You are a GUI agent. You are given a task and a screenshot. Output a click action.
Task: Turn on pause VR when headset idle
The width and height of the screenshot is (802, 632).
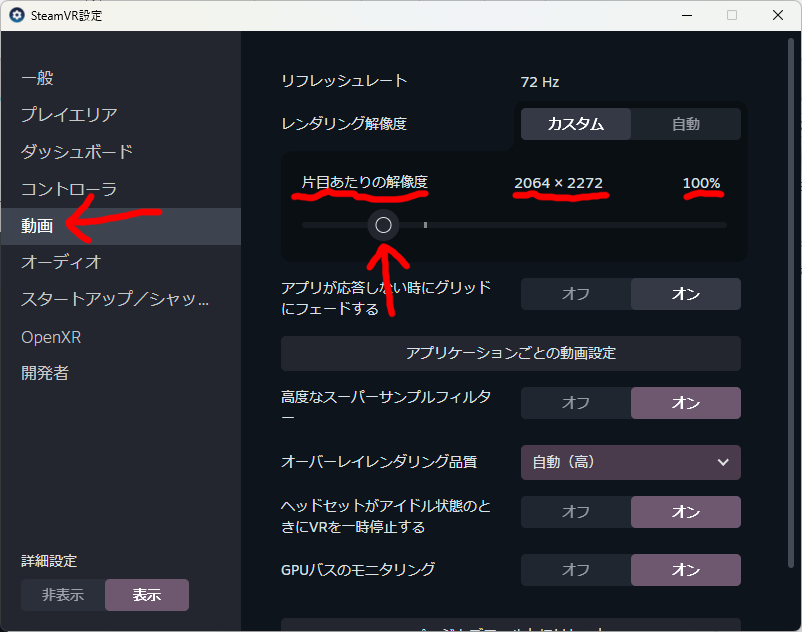pos(686,512)
